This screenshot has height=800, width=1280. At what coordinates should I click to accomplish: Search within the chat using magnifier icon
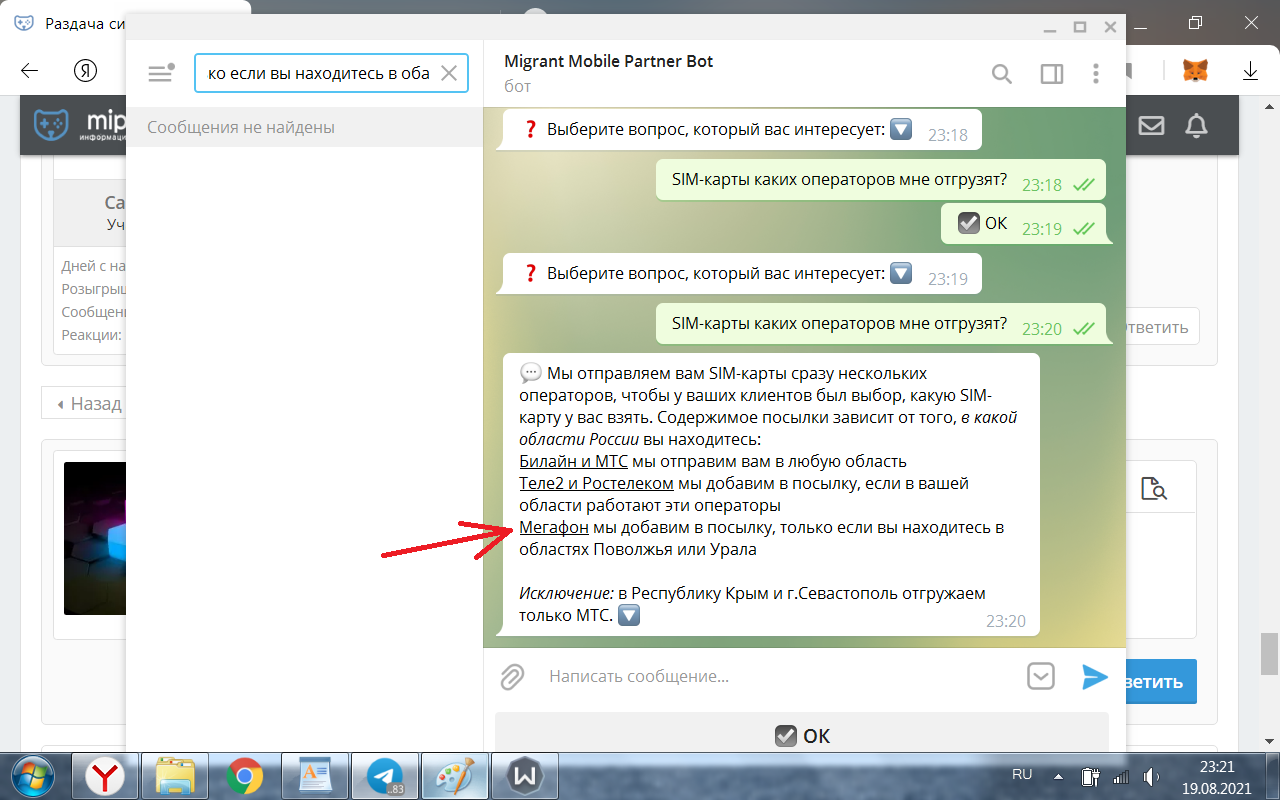coord(1001,73)
